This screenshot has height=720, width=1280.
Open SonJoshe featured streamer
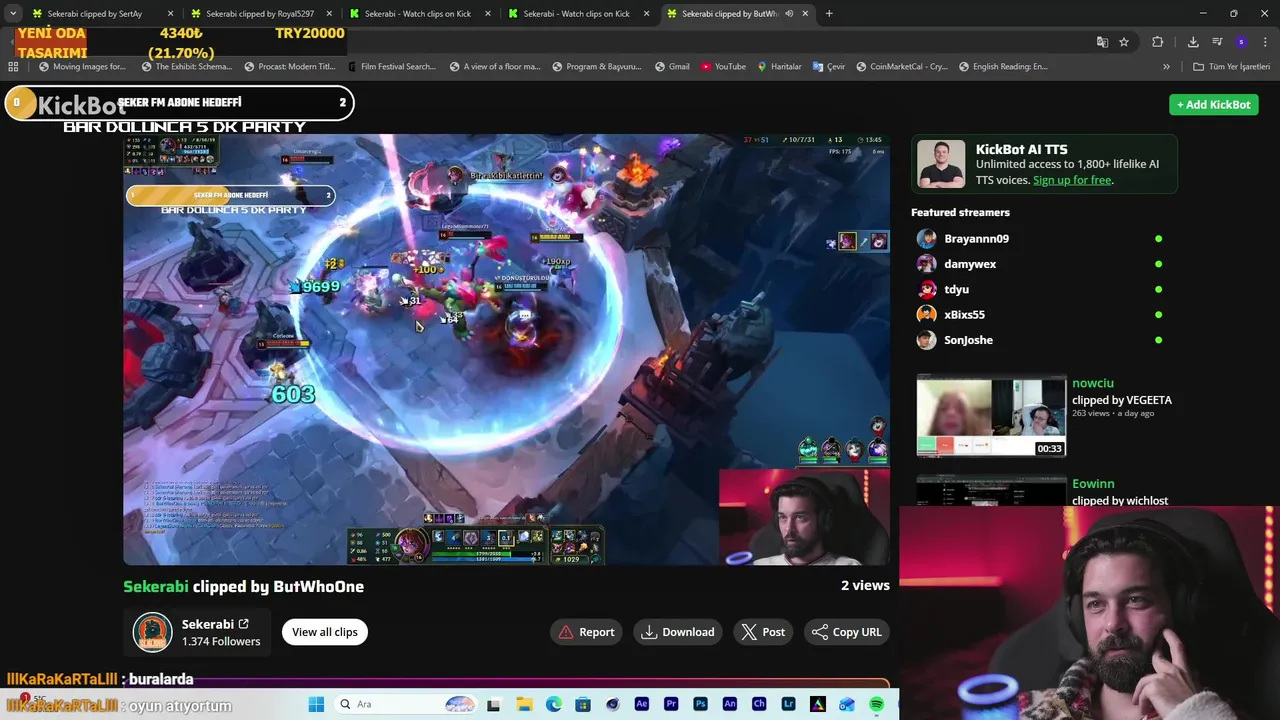[968, 340]
